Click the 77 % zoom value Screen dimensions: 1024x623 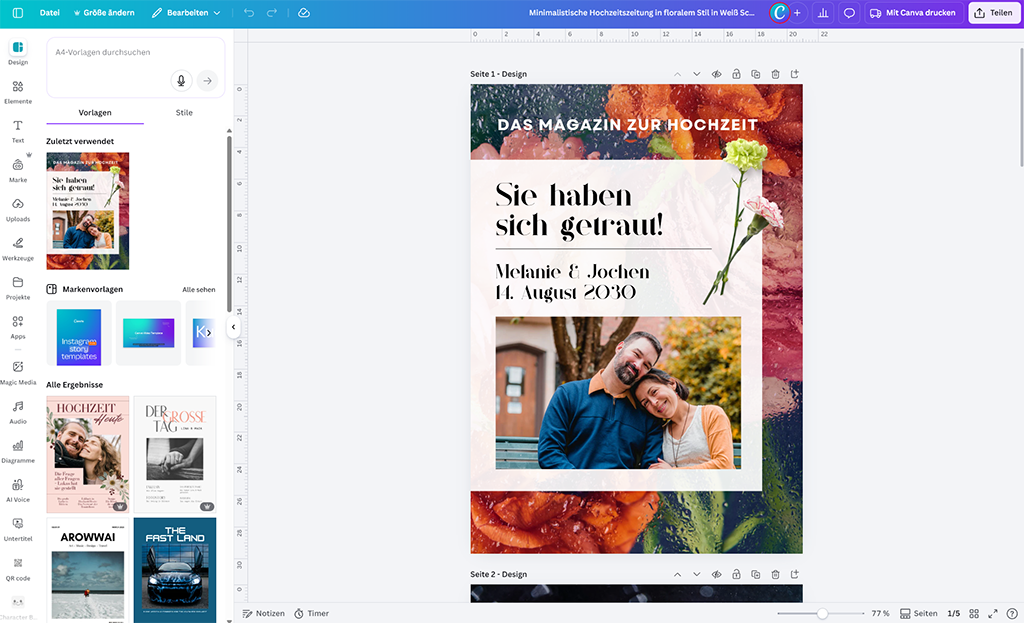880,613
